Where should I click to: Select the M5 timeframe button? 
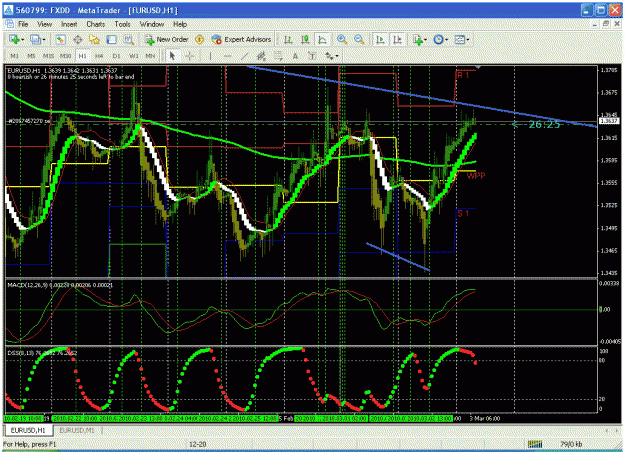31,56
